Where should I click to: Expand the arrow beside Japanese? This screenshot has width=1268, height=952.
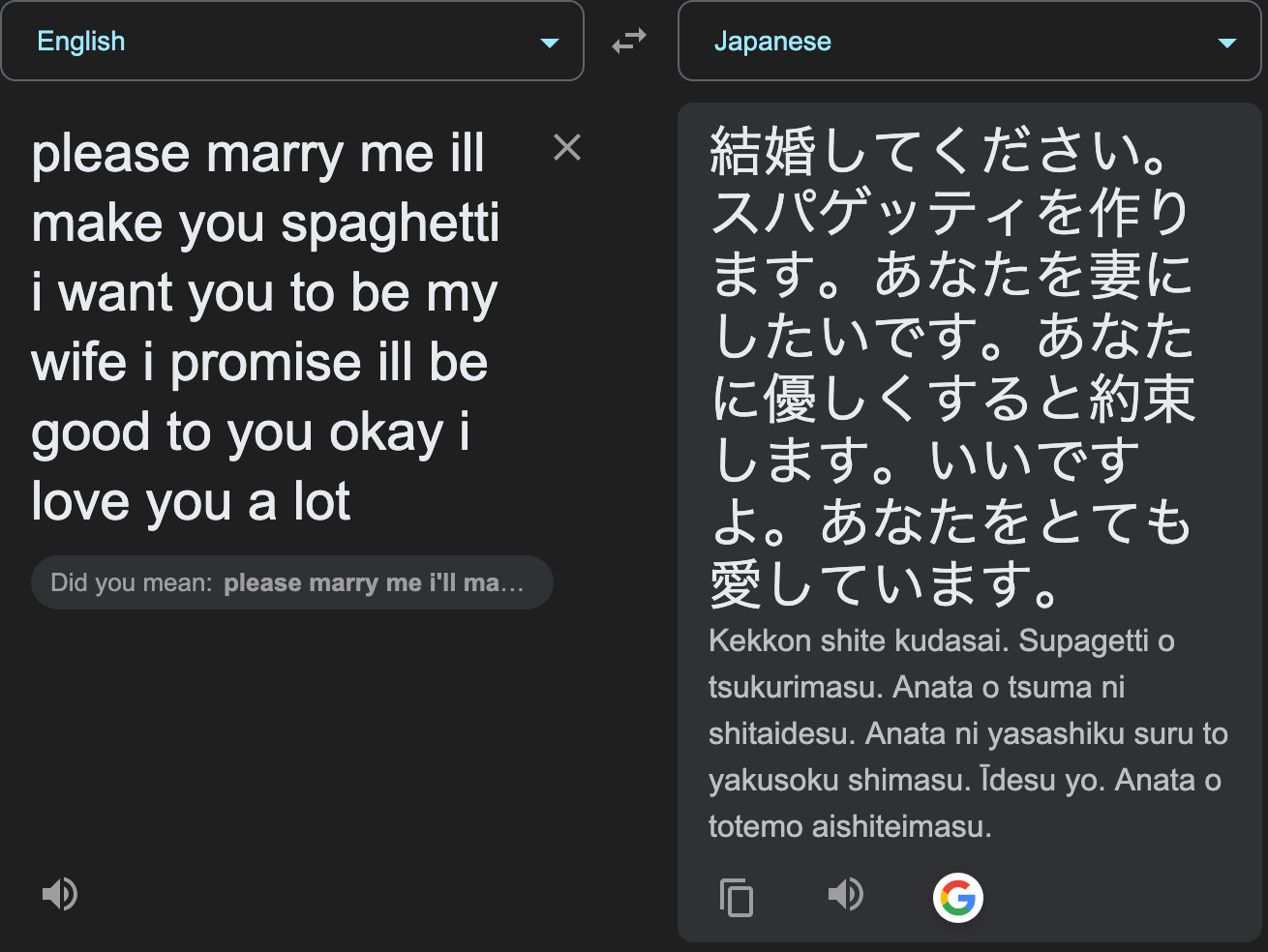coord(1227,43)
